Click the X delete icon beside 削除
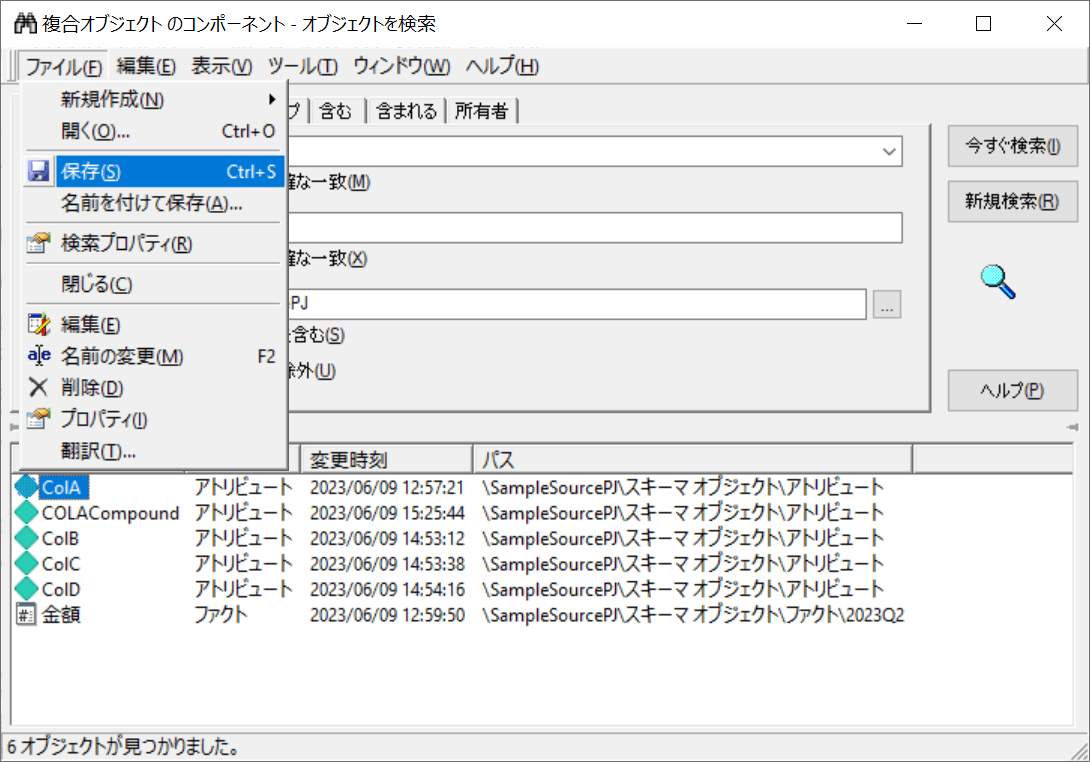Viewport: 1090px width, 762px height. tap(38, 387)
